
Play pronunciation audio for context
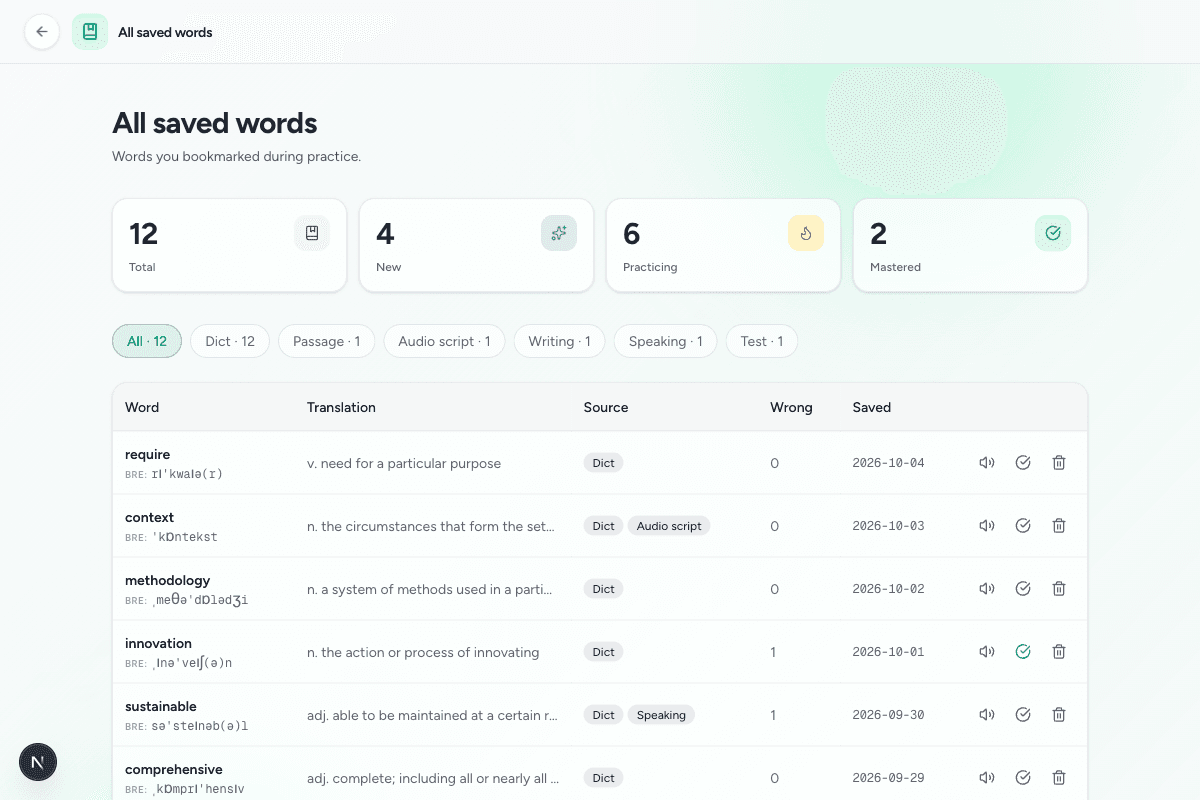pos(987,526)
